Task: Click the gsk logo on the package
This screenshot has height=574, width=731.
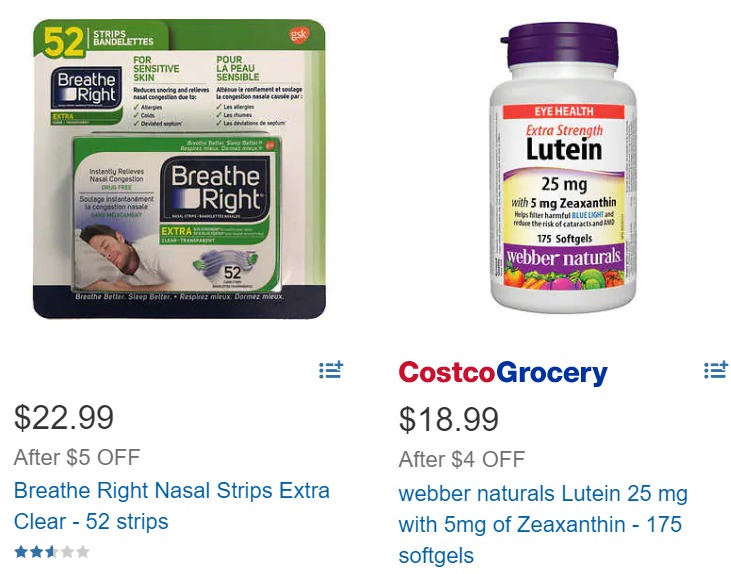Action: pyautogui.click(x=299, y=35)
